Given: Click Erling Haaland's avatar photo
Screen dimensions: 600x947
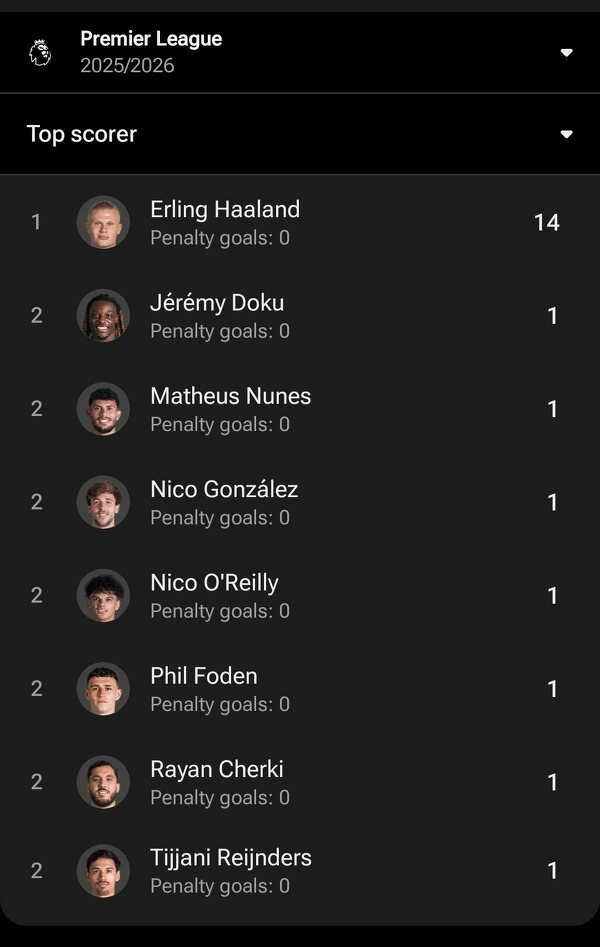Looking at the screenshot, I should [x=103, y=222].
